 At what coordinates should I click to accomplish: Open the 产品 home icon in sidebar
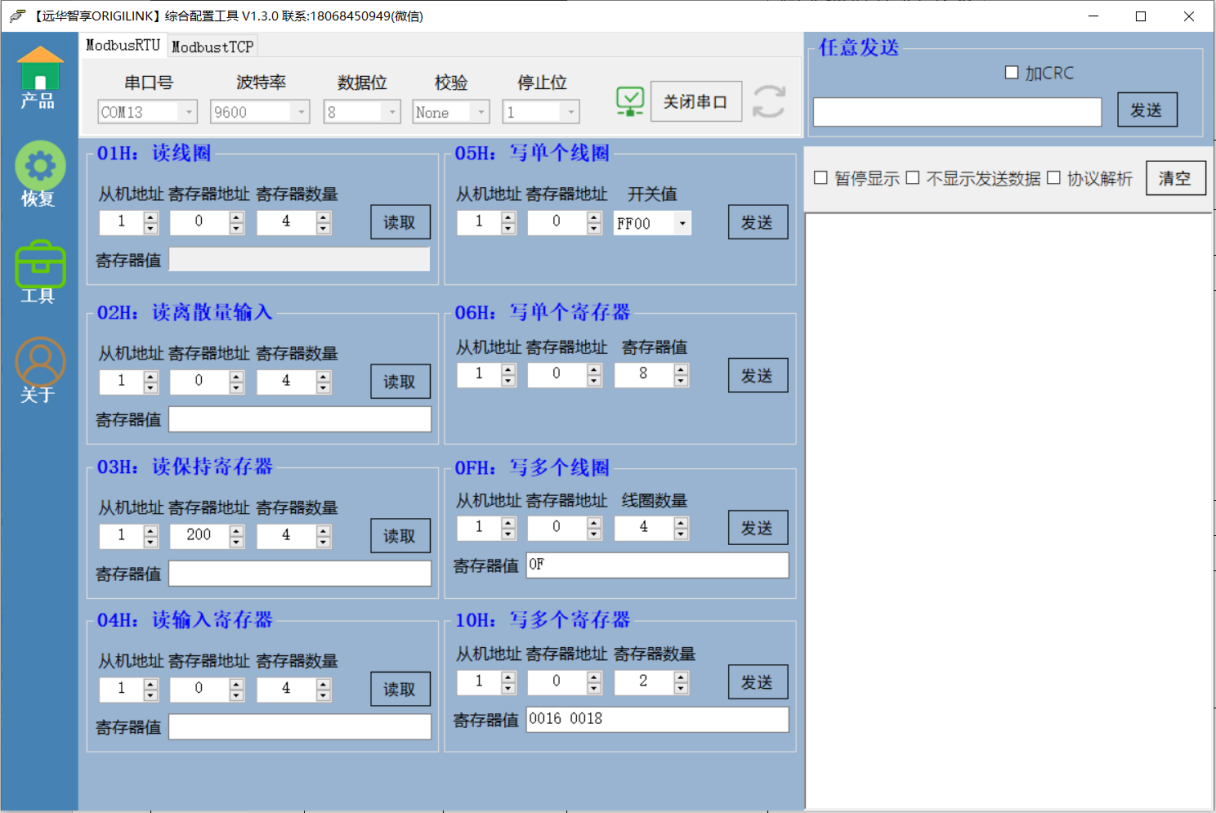click(39, 69)
